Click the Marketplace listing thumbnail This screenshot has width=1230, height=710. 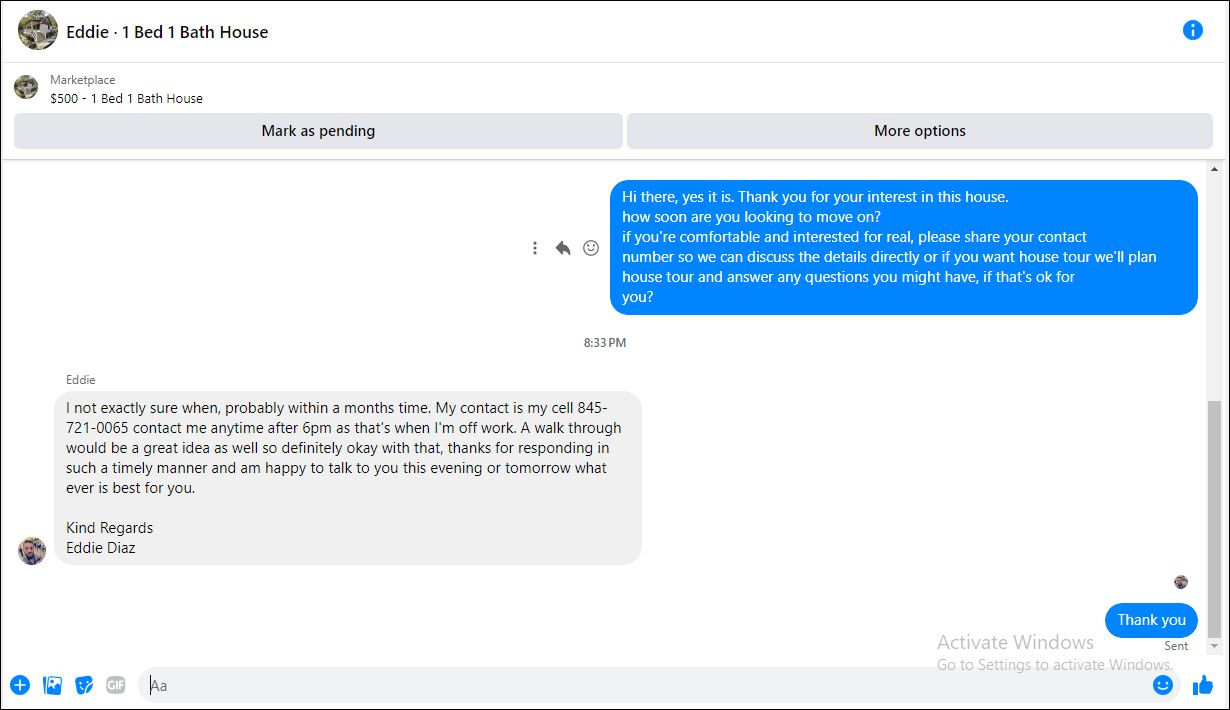[26, 87]
